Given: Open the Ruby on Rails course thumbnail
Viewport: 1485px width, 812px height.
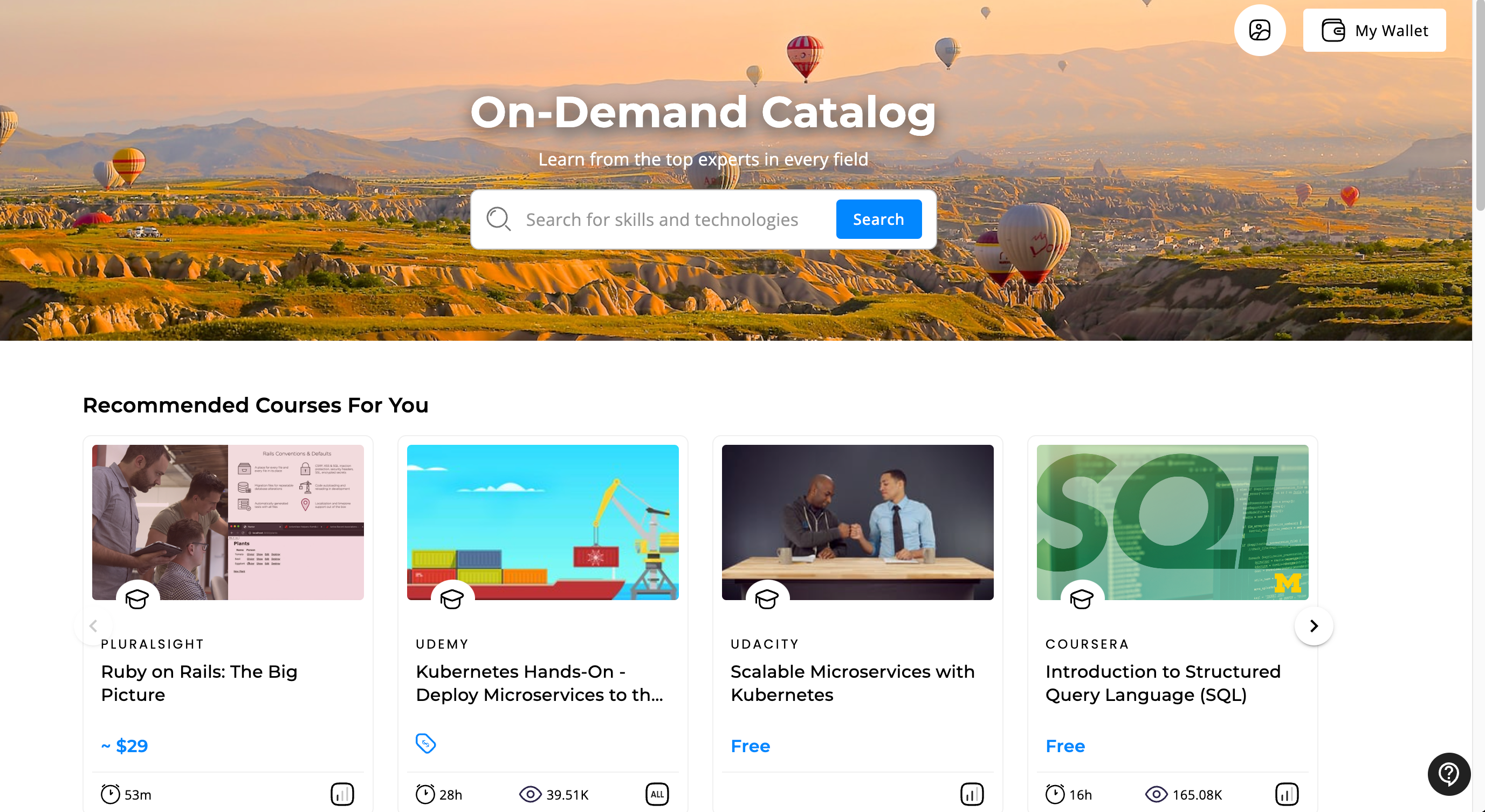Looking at the screenshot, I should point(228,522).
